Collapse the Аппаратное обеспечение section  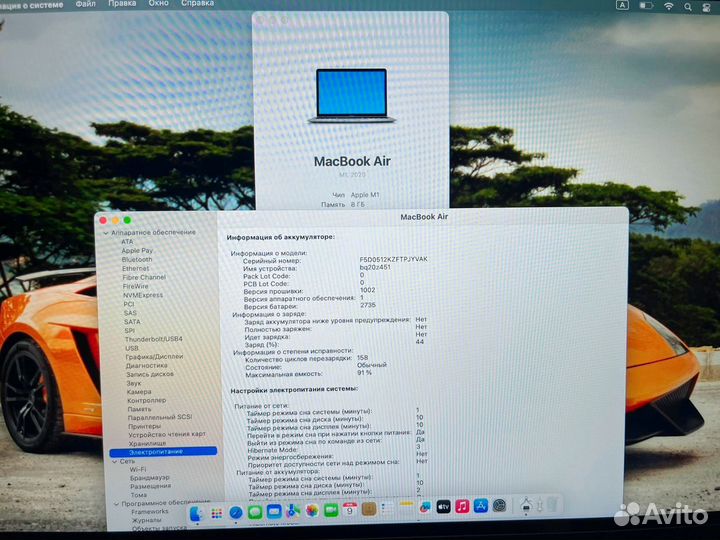(x=106, y=233)
